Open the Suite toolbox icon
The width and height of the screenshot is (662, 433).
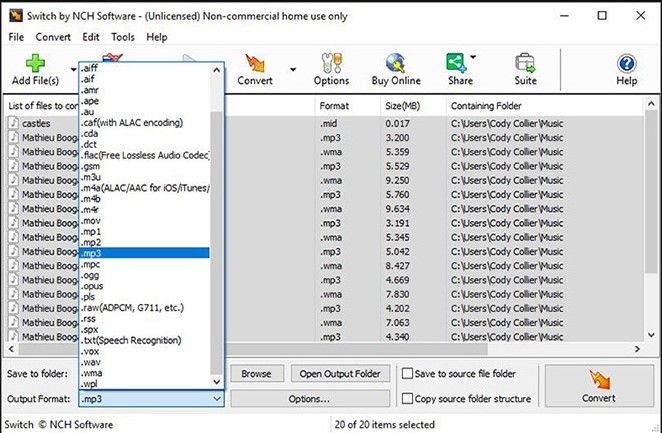pos(525,63)
